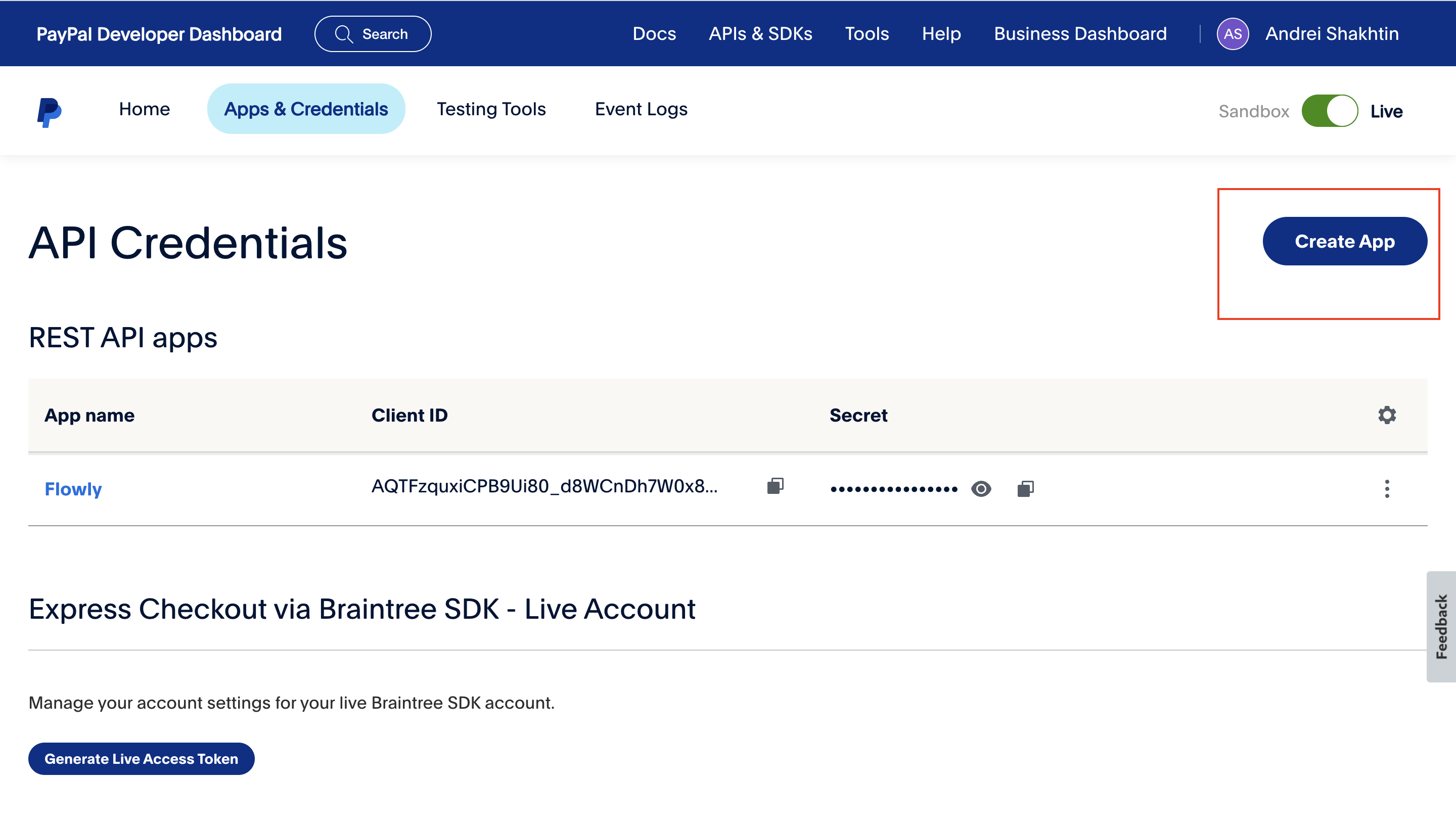The image size is (1456, 825).
Task: Copy the Flowly app secret
Action: [x=1025, y=488]
